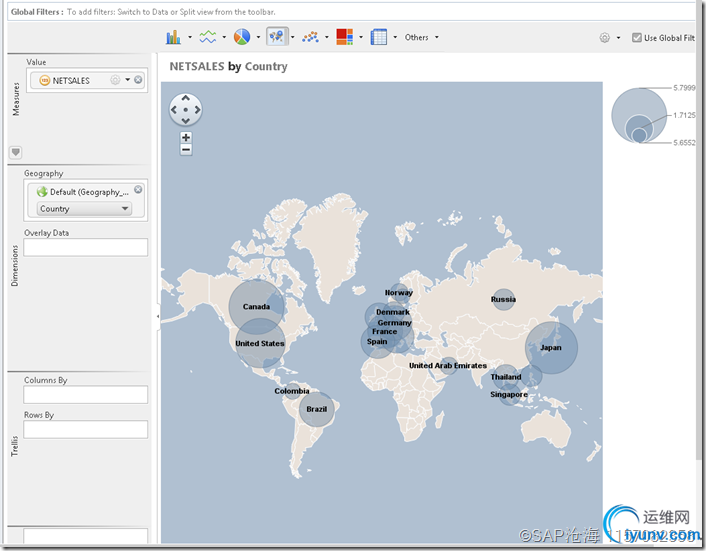Open the Others chart menu
706x551 pixels.
tap(421, 37)
